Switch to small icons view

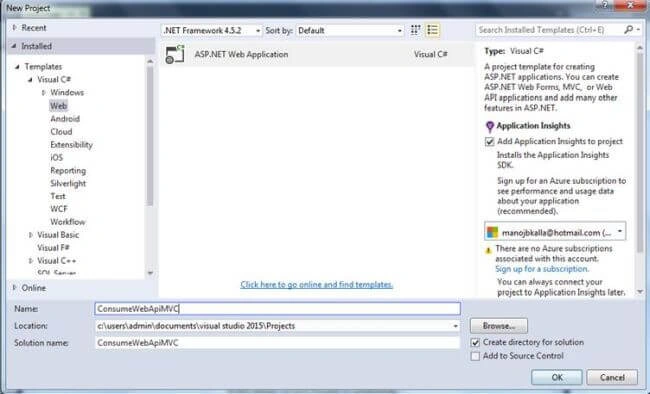[x=415, y=30]
